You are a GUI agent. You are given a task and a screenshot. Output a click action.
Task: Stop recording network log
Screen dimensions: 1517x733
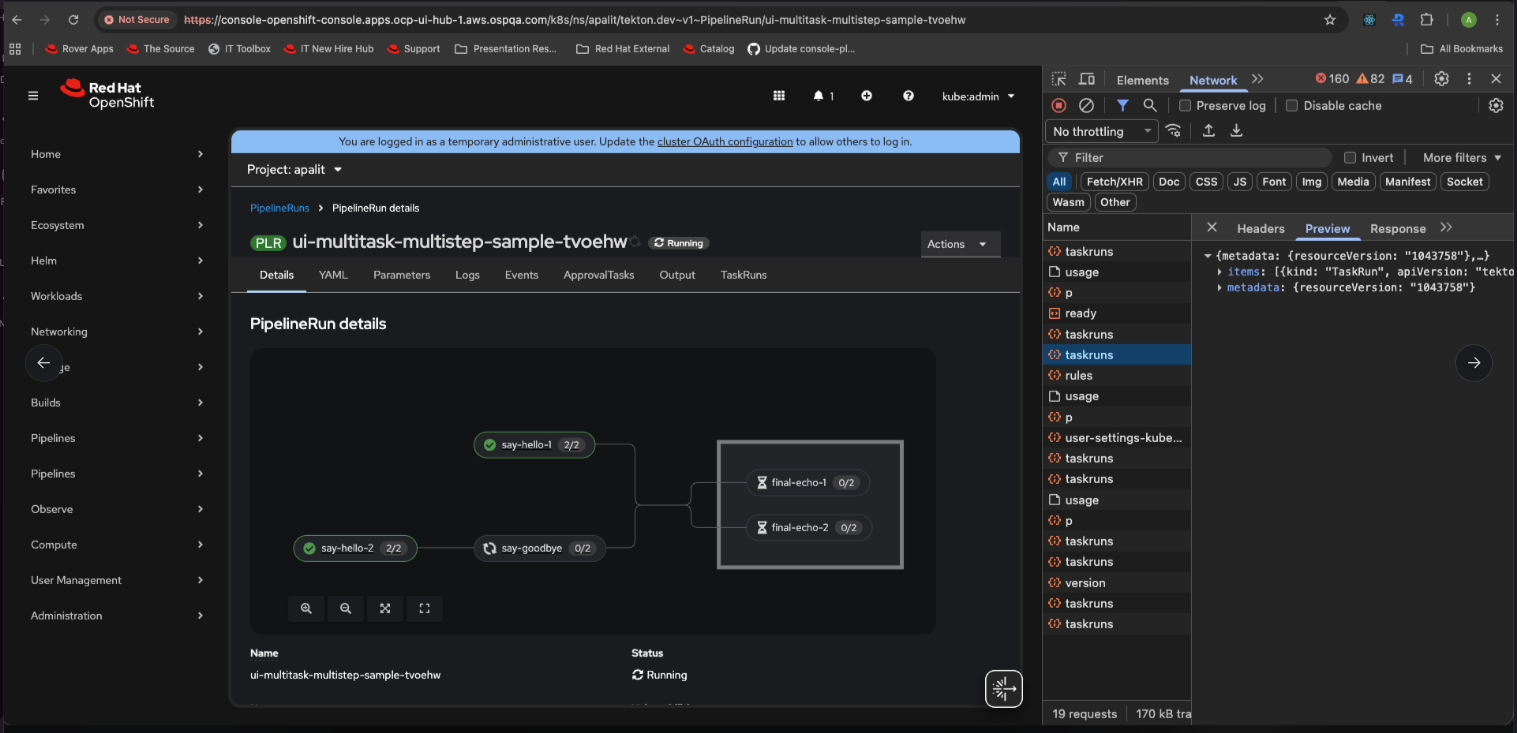1059,105
